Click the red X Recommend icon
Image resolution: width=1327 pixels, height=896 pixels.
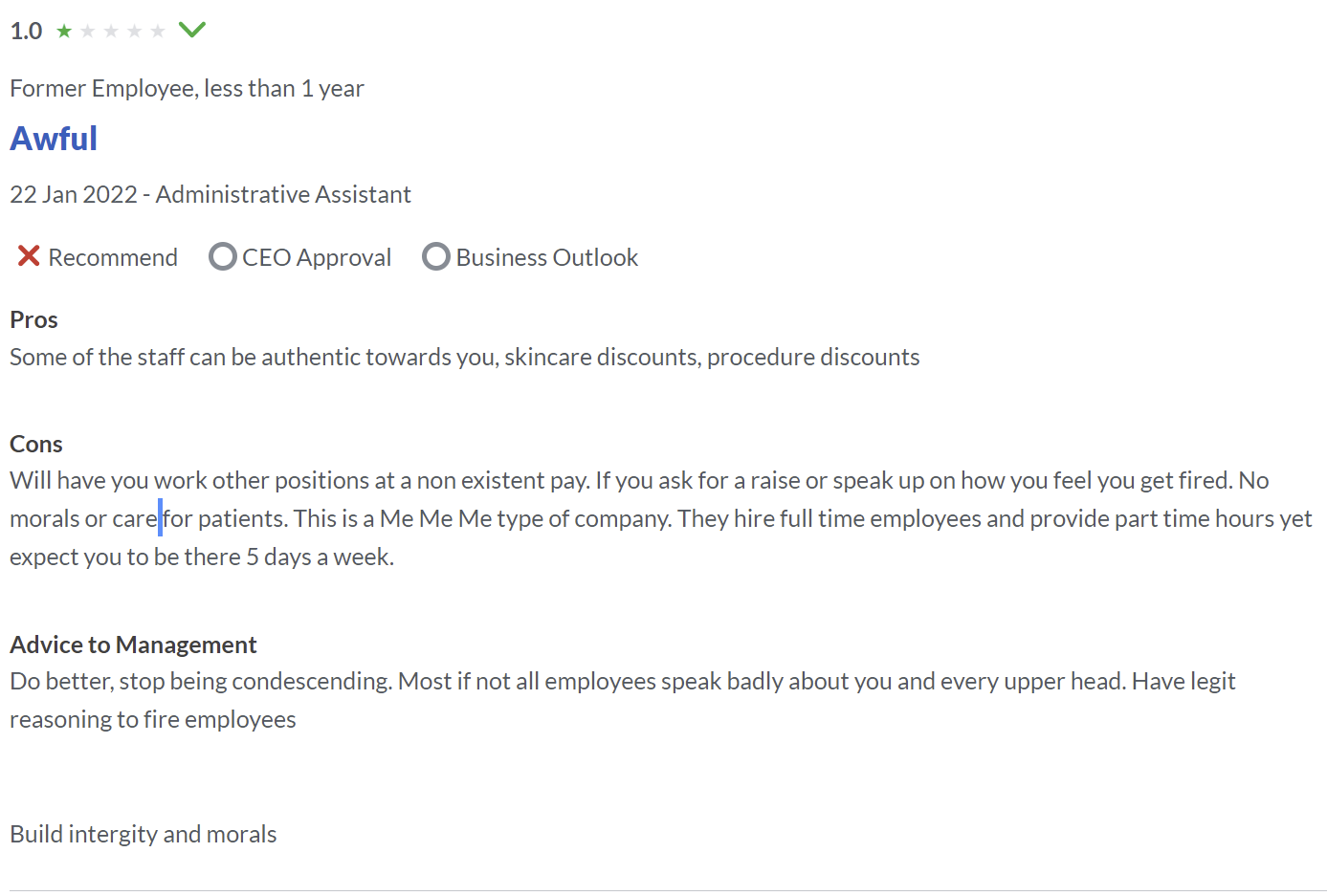[29, 256]
